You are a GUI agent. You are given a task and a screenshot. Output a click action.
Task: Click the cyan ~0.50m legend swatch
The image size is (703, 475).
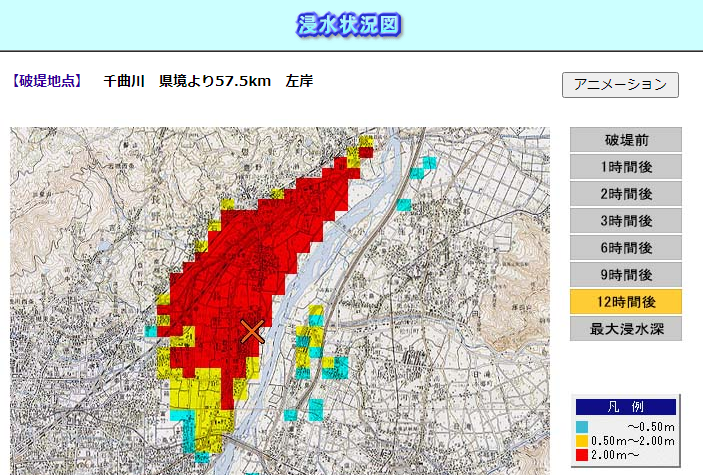point(581,427)
